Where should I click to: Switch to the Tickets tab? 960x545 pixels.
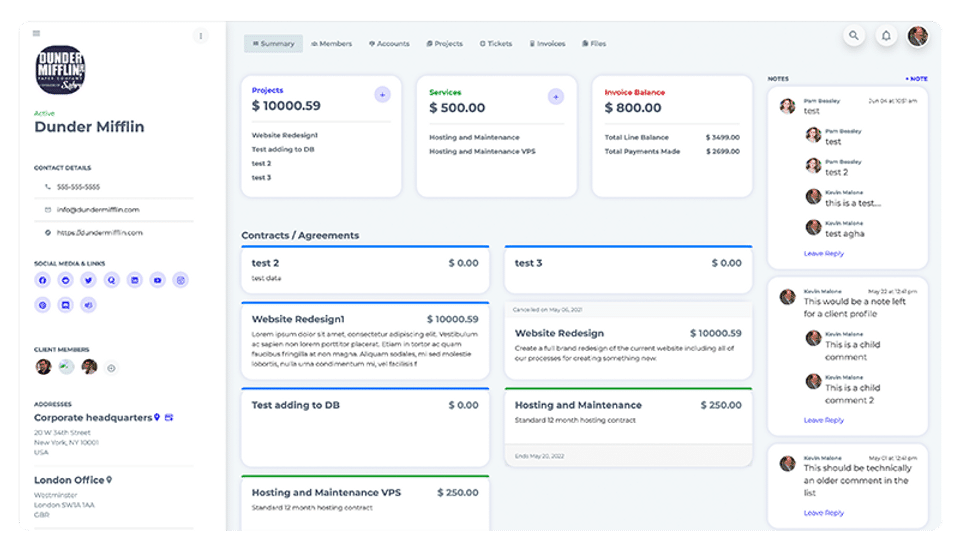point(496,43)
